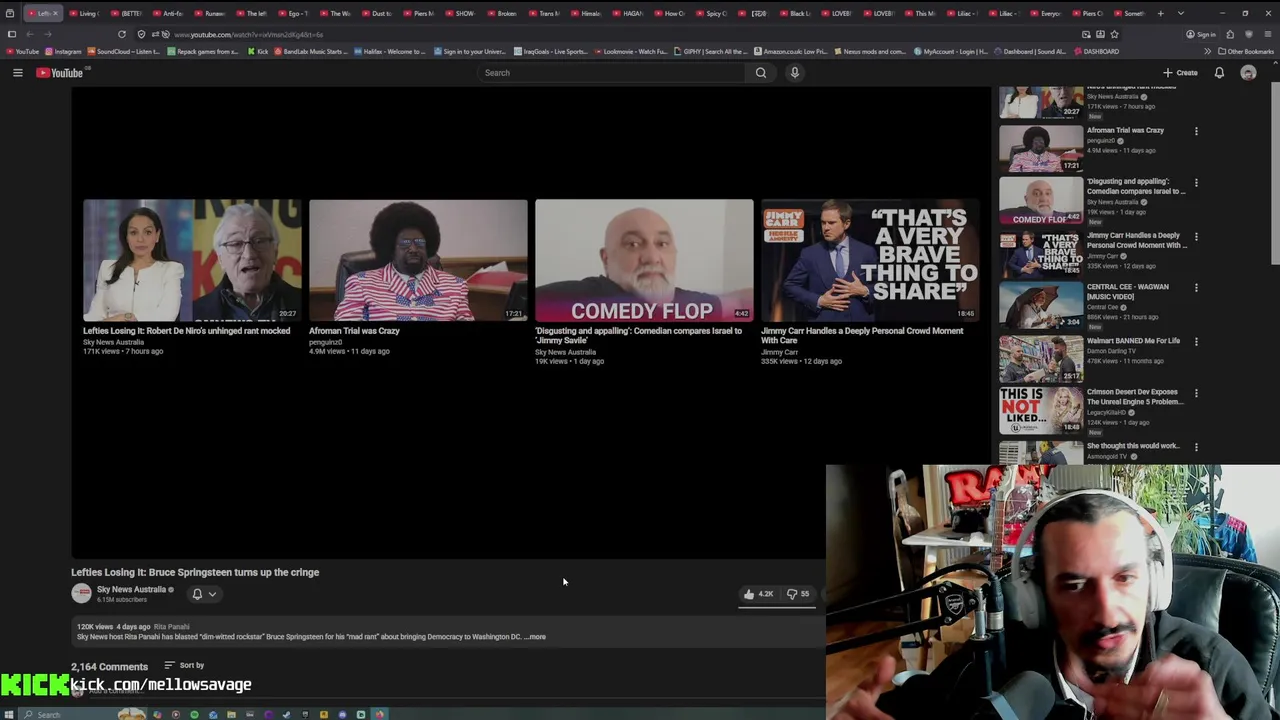Click Sign in in browser toolbar
Image resolution: width=1280 pixels, height=720 pixels.
[x=1200, y=34]
